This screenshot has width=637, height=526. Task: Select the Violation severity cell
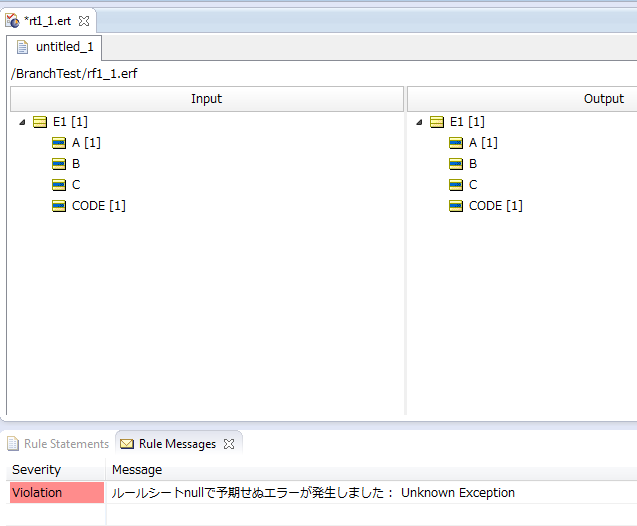click(x=57, y=493)
